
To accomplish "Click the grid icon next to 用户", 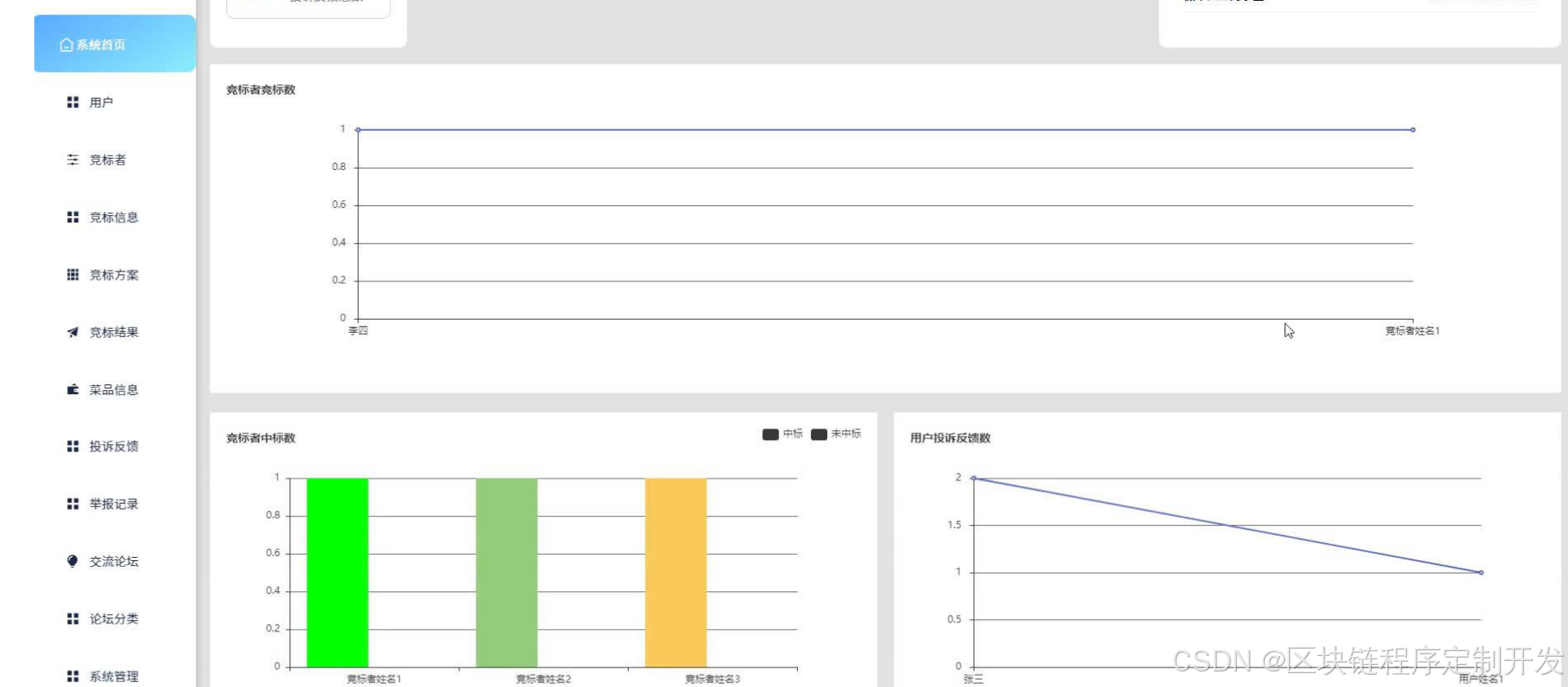I will 73,102.
